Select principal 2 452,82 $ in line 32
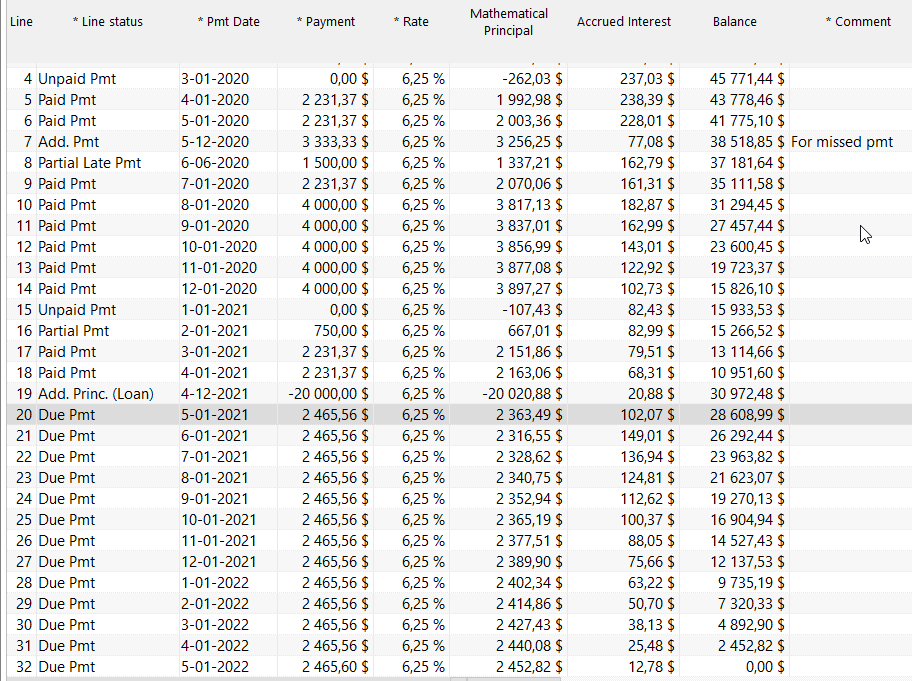 508,666
